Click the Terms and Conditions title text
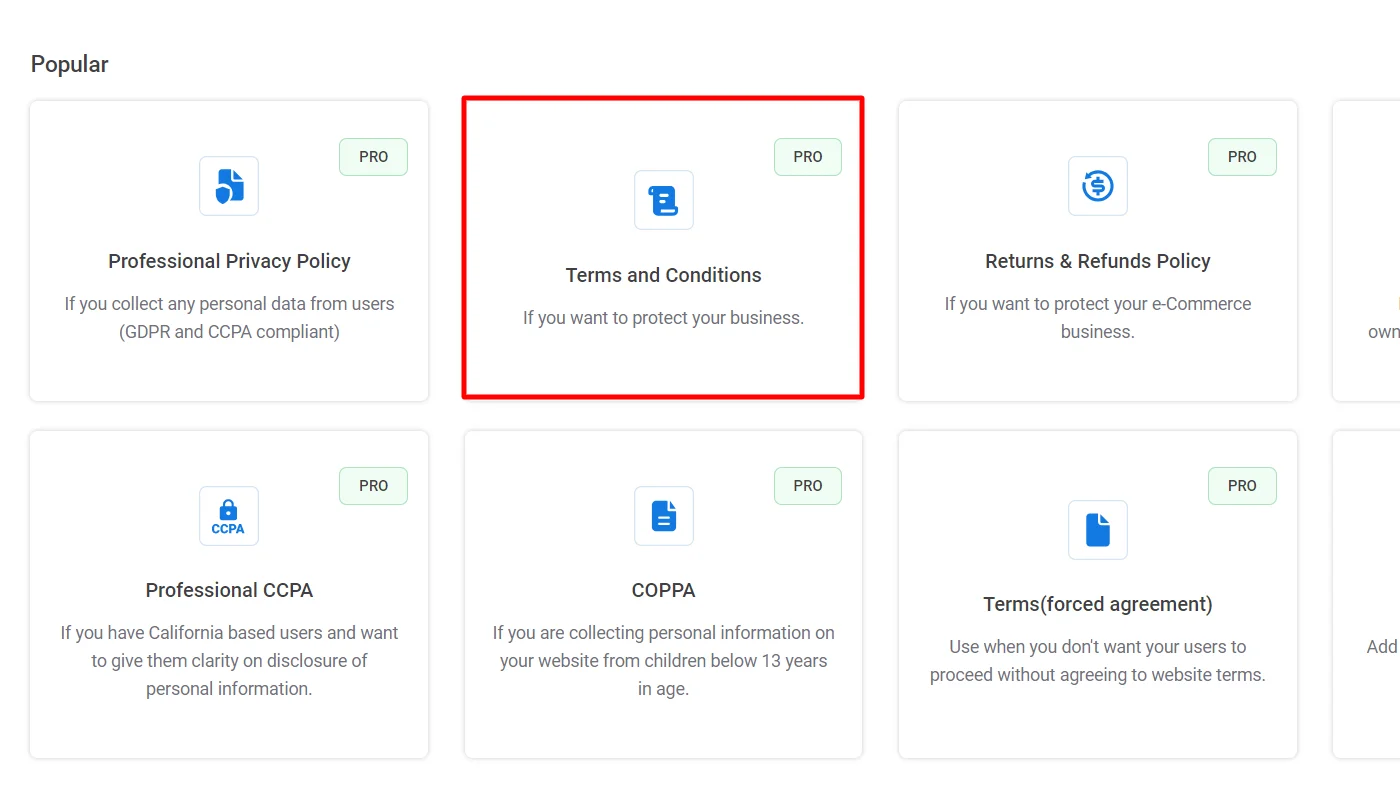Screen dimensions: 1400x800 click(663, 274)
